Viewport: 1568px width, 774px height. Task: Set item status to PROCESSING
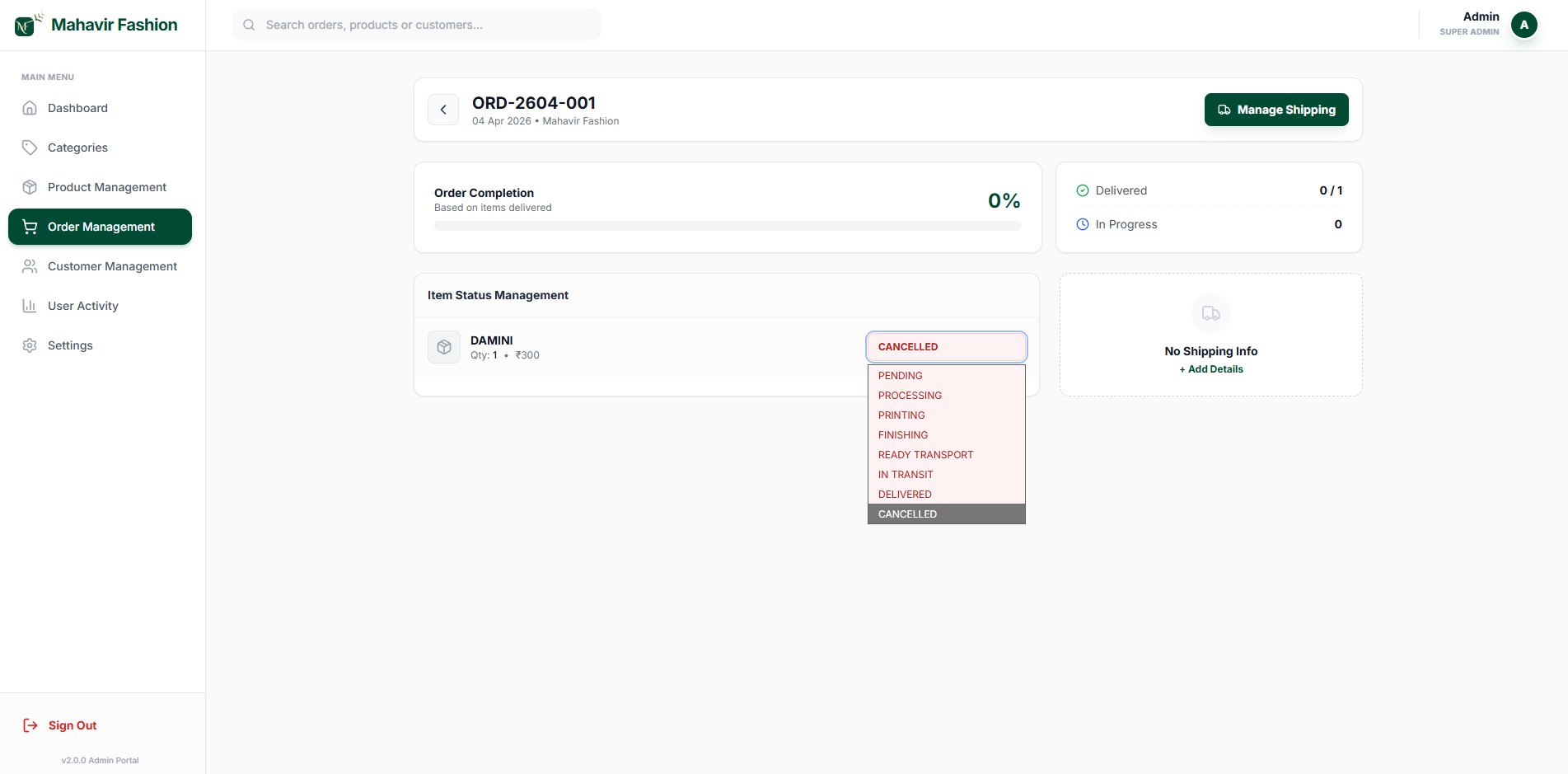click(910, 396)
